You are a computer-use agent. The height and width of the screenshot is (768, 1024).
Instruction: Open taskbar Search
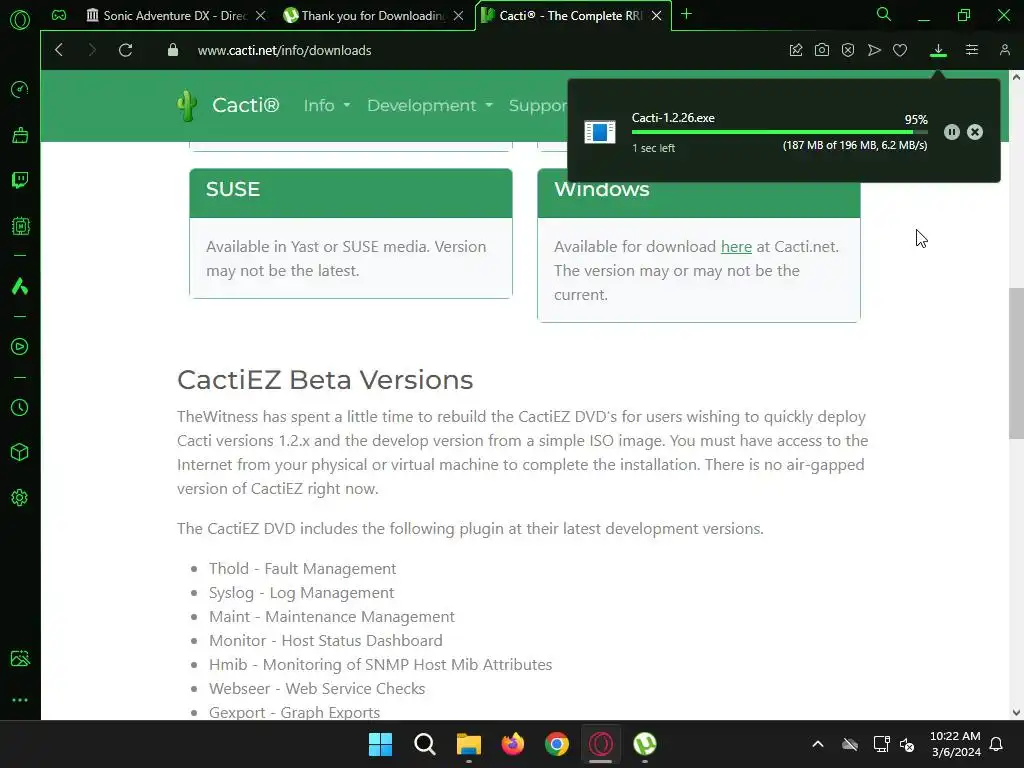424,744
